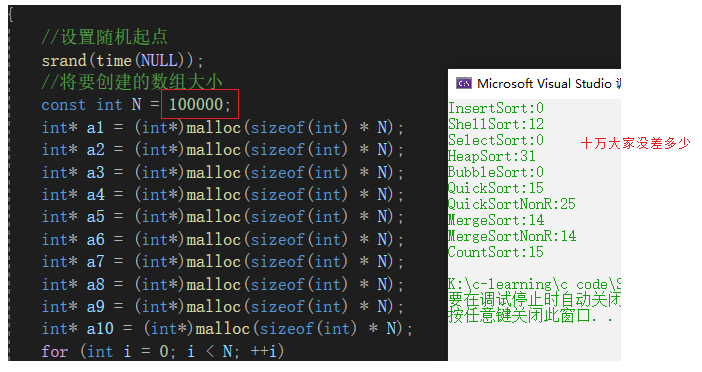This screenshot has width=702, height=372.
Task: Click the HeapSort:31 output line
Action: [492, 156]
